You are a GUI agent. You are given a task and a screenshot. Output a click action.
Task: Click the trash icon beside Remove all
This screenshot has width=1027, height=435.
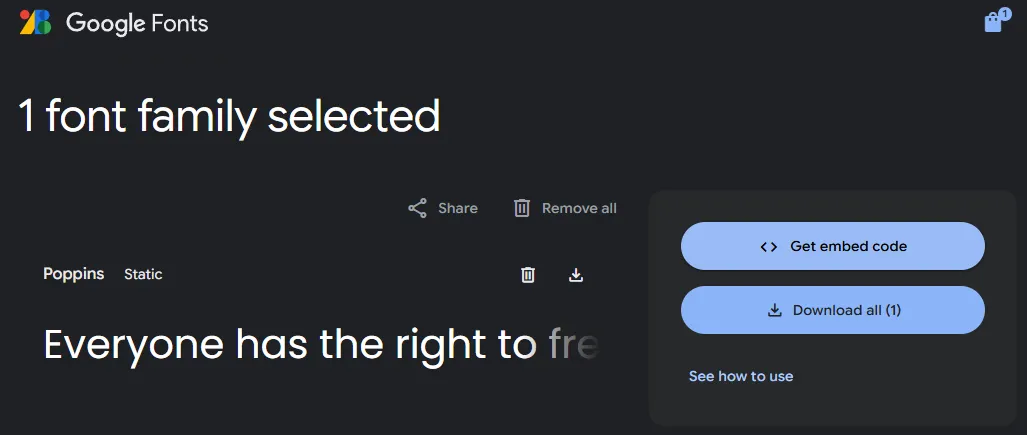(x=521, y=208)
